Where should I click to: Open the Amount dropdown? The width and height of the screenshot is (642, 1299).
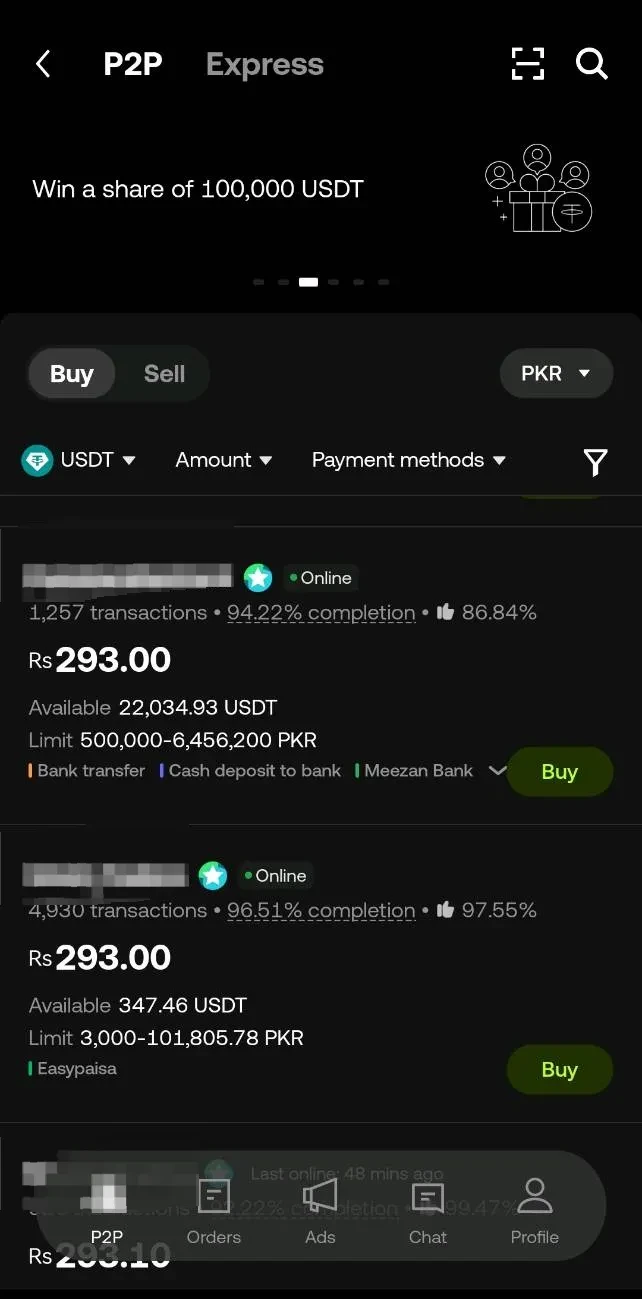click(223, 460)
